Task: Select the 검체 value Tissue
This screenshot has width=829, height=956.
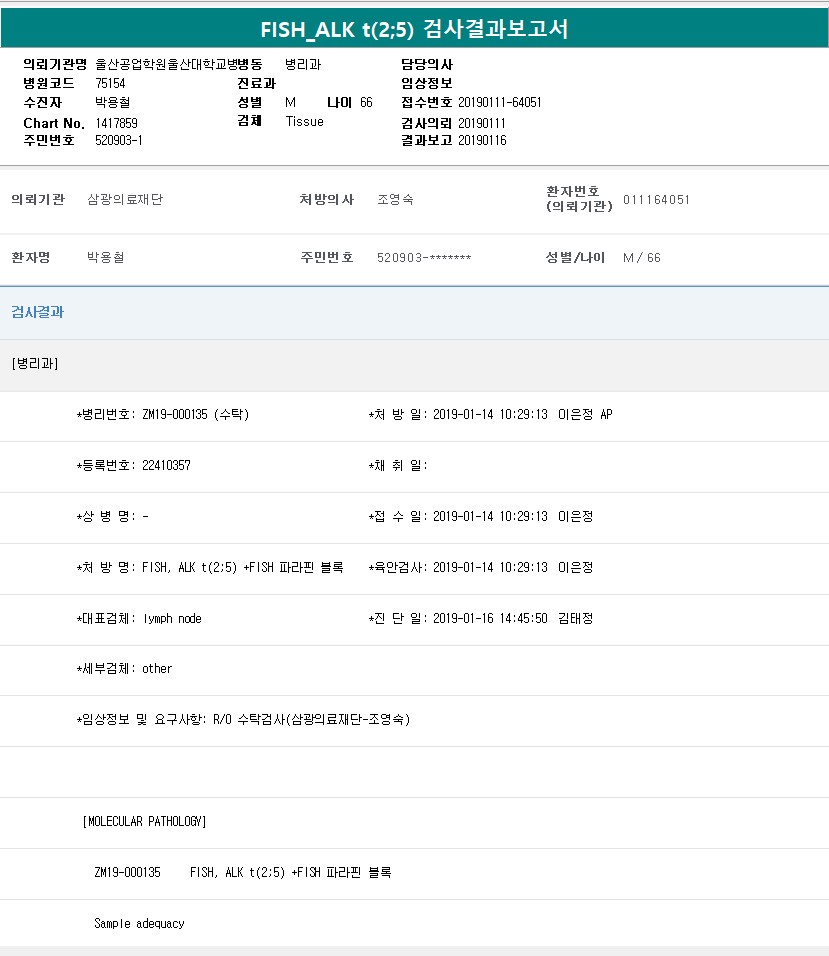Action: click(304, 121)
